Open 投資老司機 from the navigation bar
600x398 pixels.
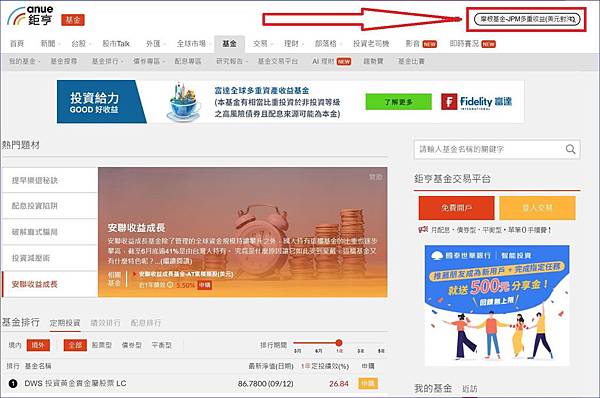click(x=371, y=44)
